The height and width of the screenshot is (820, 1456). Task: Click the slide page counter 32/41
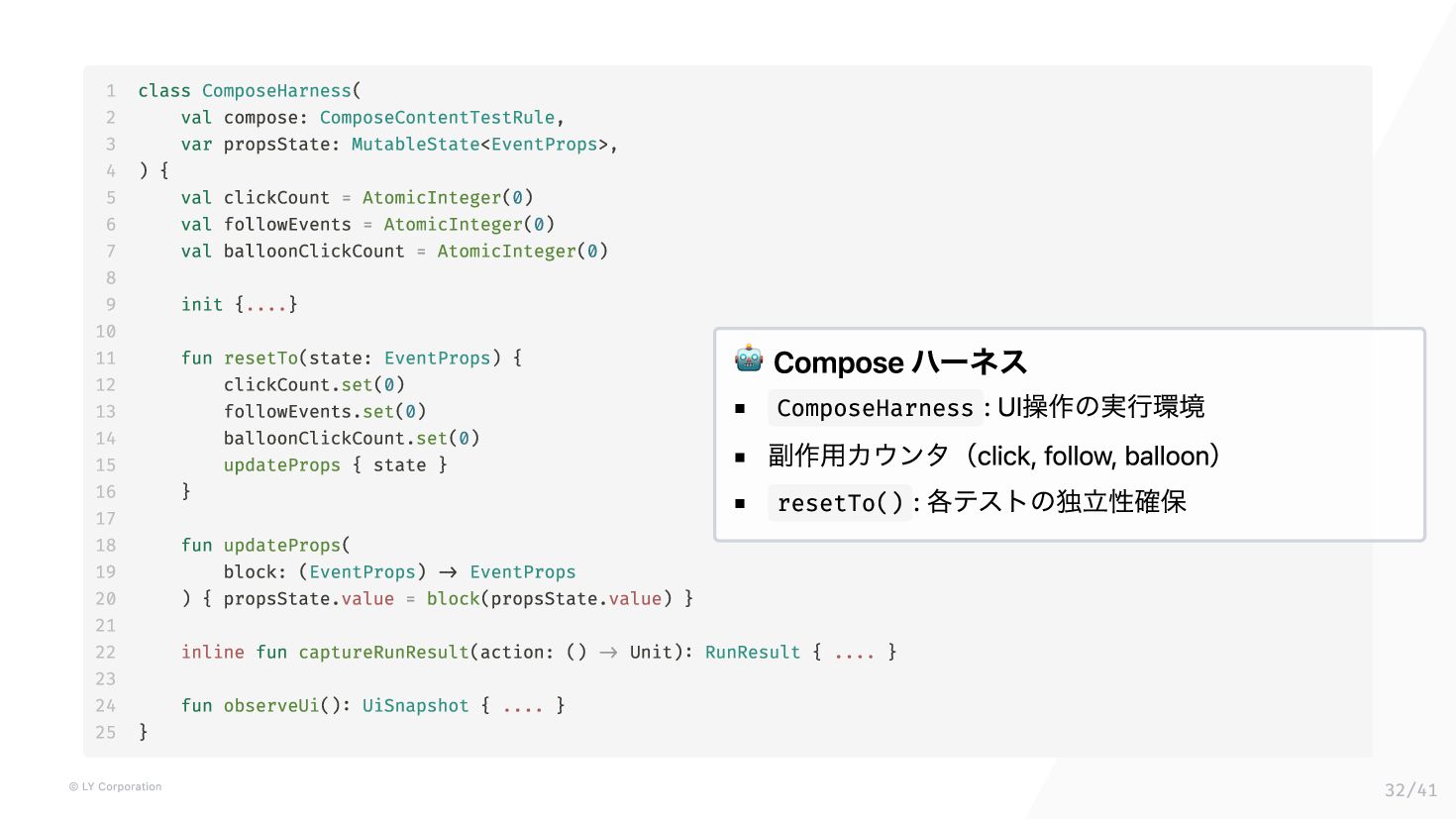point(1410,790)
